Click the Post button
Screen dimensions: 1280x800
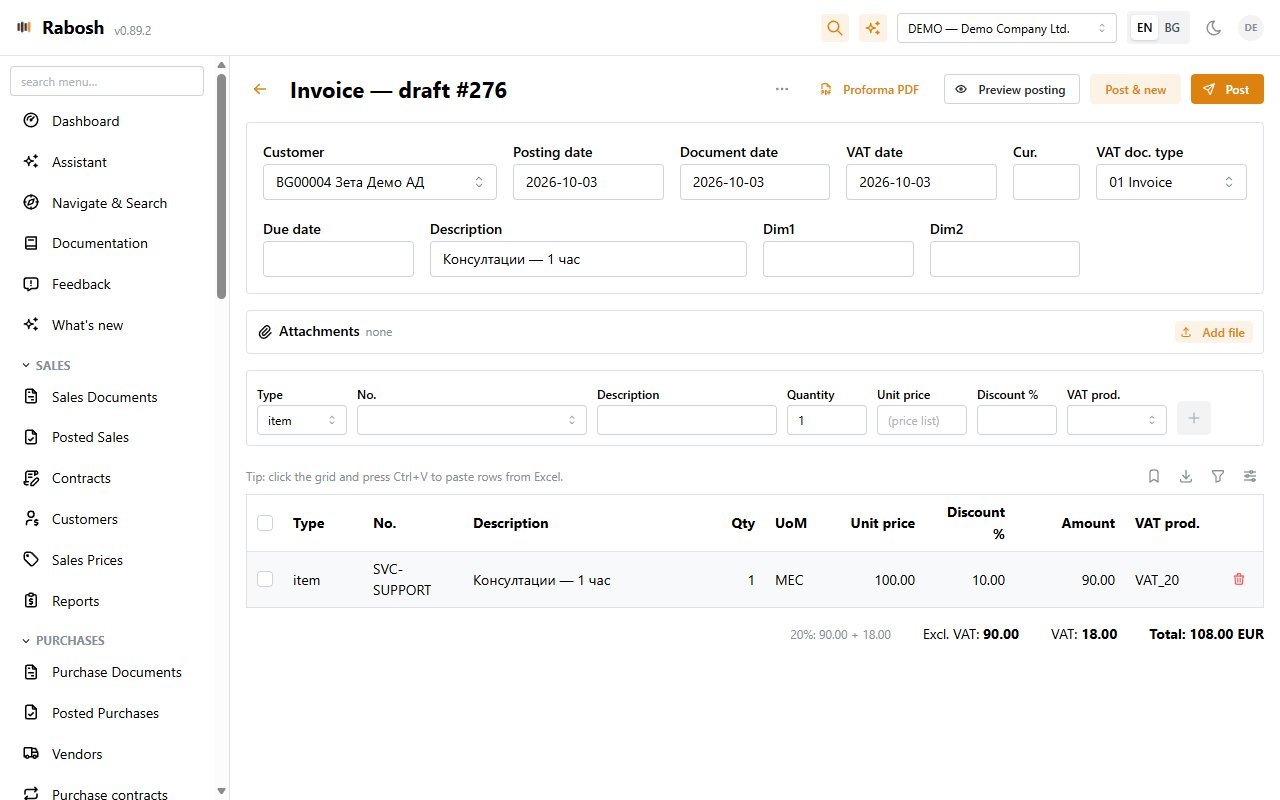(x=1227, y=89)
